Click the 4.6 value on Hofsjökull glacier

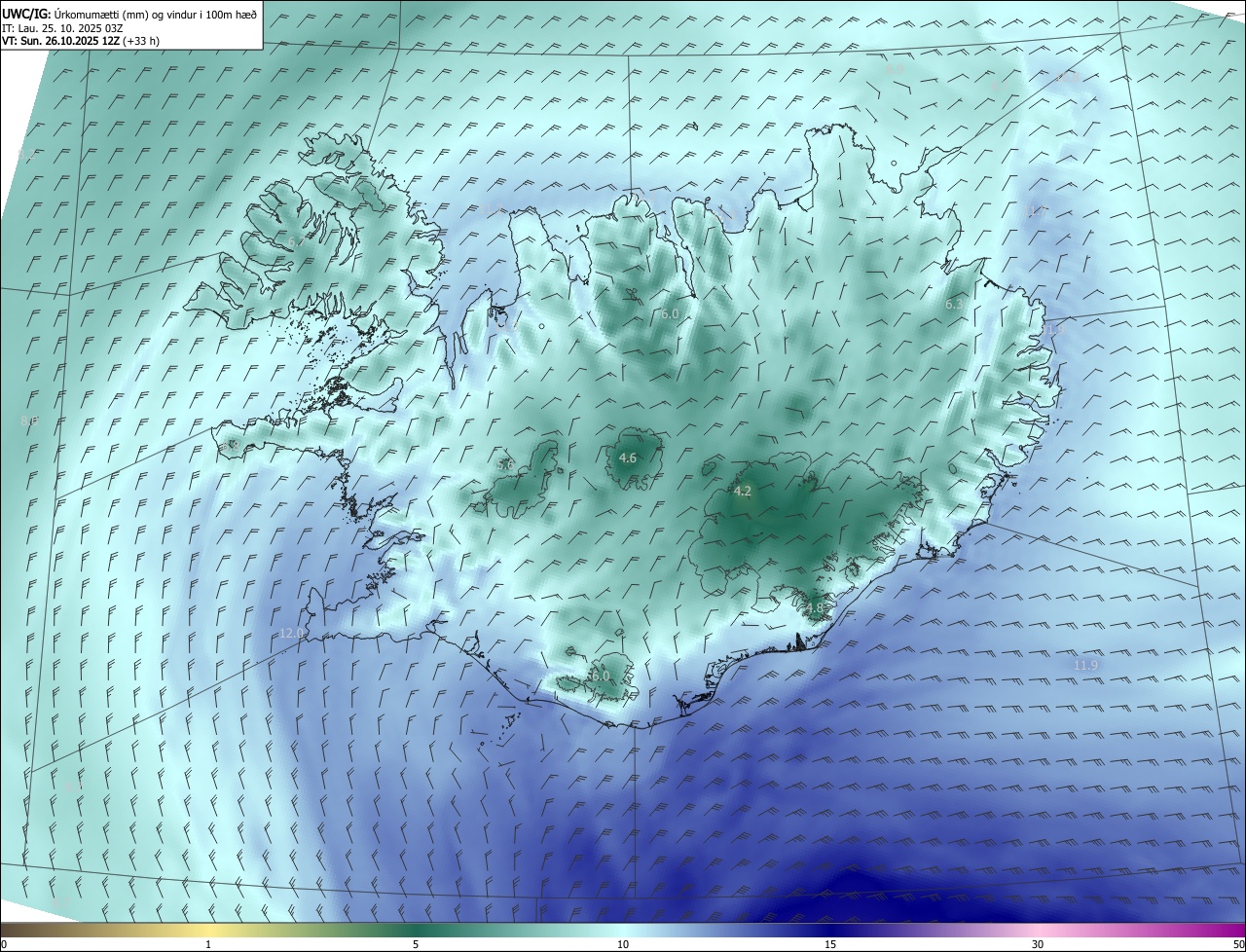pyautogui.click(x=628, y=458)
